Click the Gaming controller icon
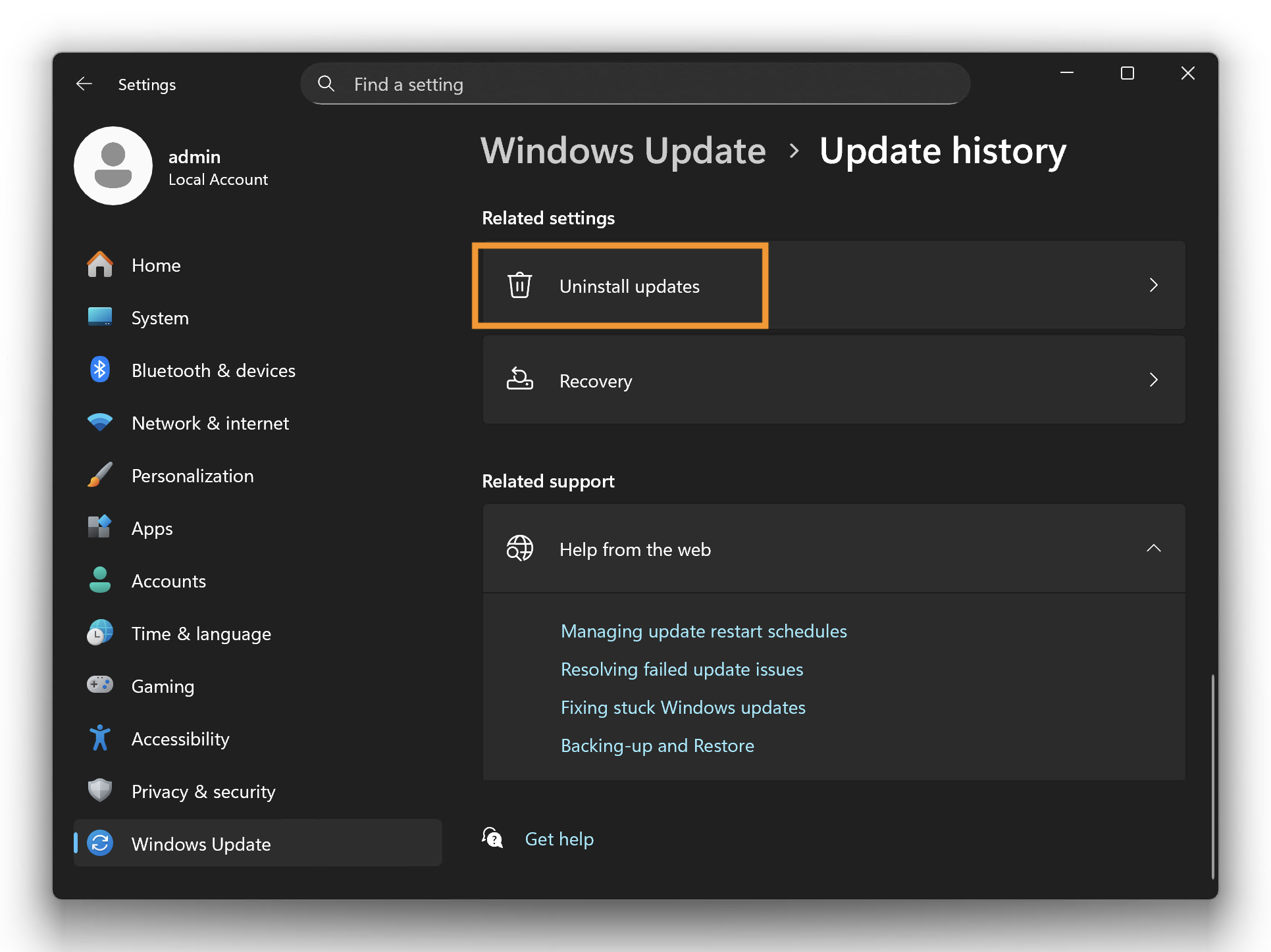The image size is (1271, 952). (x=100, y=686)
